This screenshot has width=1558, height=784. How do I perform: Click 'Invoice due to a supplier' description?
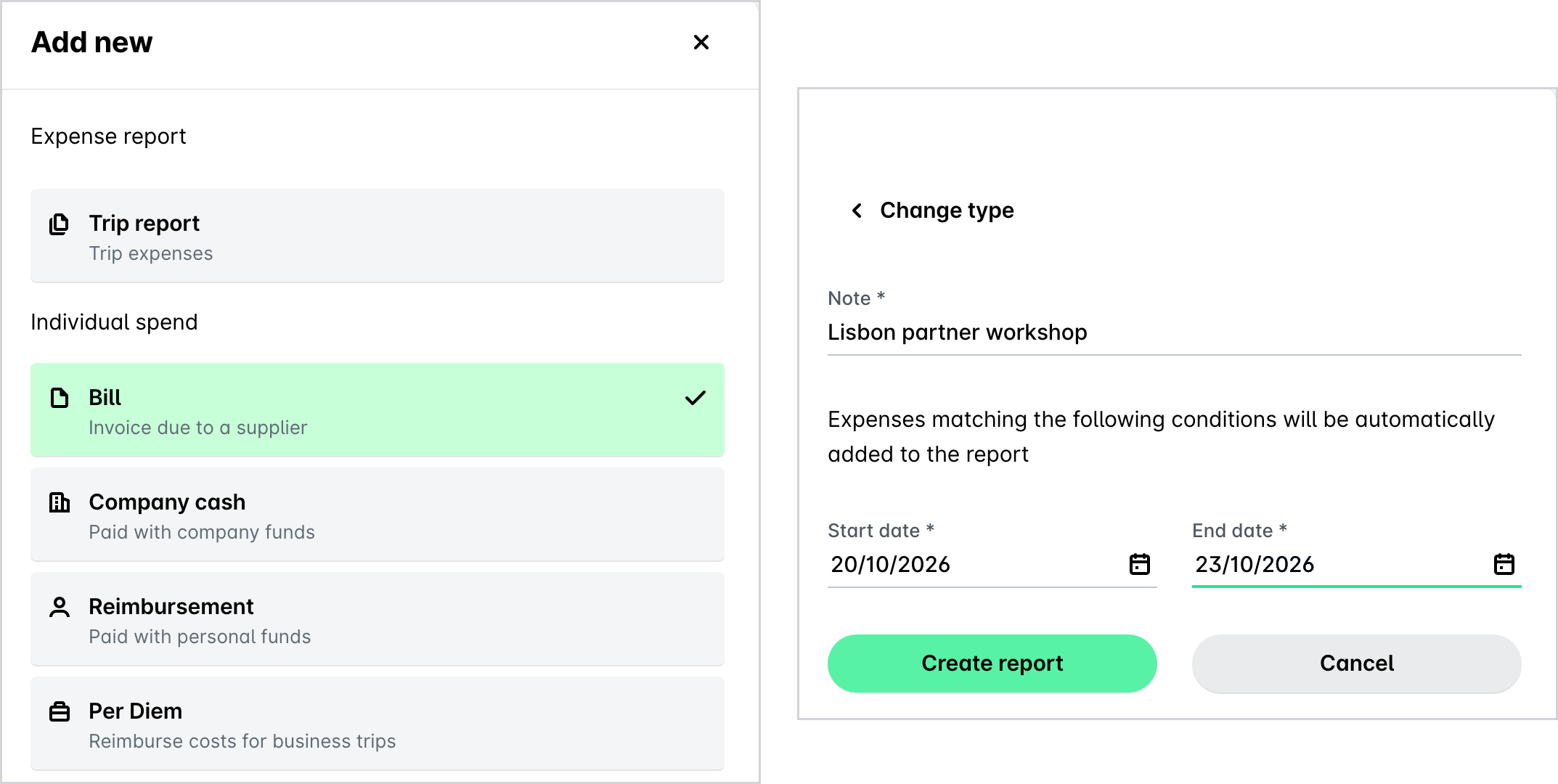197,428
